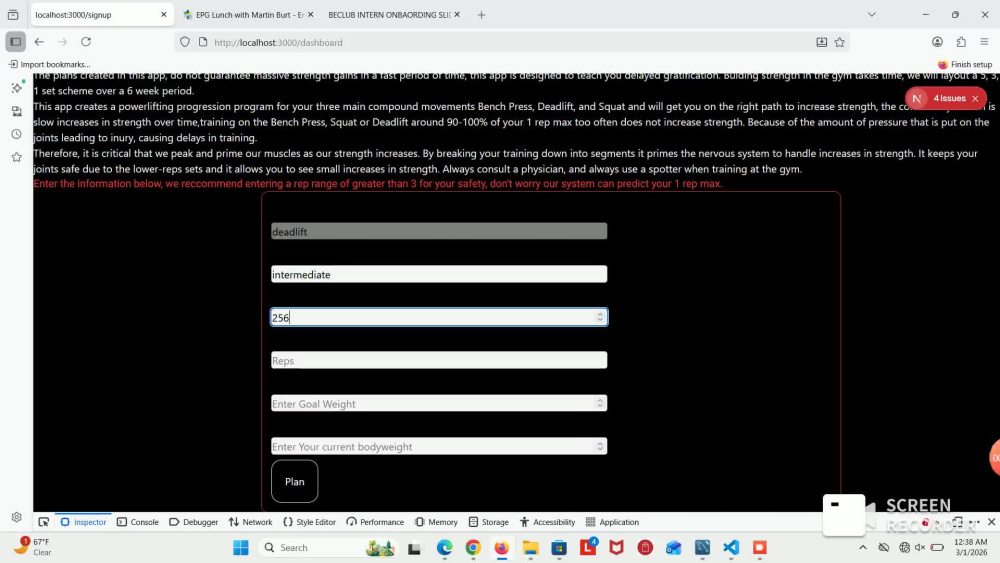Viewport: 1000px width, 563px height.
Task: Open Firefox from the taskbar
Action: [502, 548]
